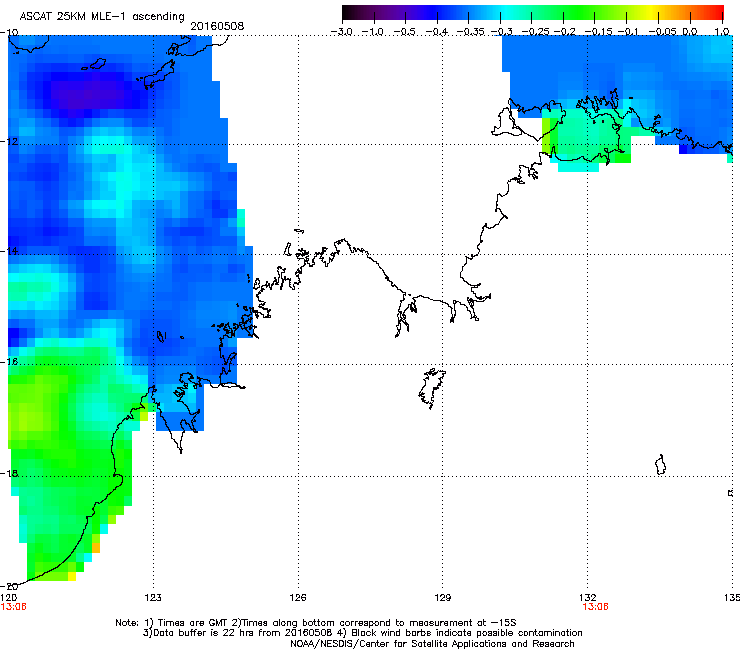Screen dimensions: 740x650
Task: Click the -16 latitude axis label
Action: 10,361
